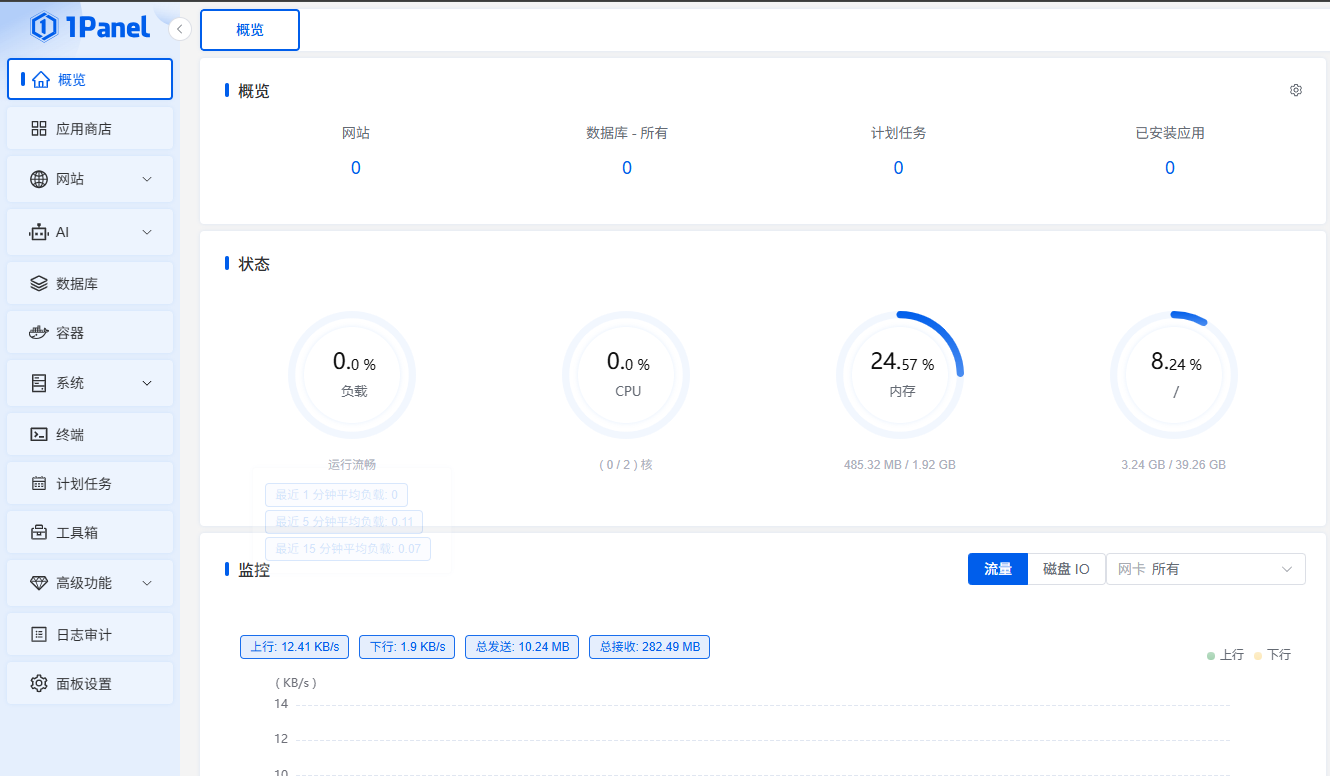The height and width of the screenshot is (776, 1330).
Task: Click the 485.32 MB / 1.92 GB text
Action: (900, 465)
